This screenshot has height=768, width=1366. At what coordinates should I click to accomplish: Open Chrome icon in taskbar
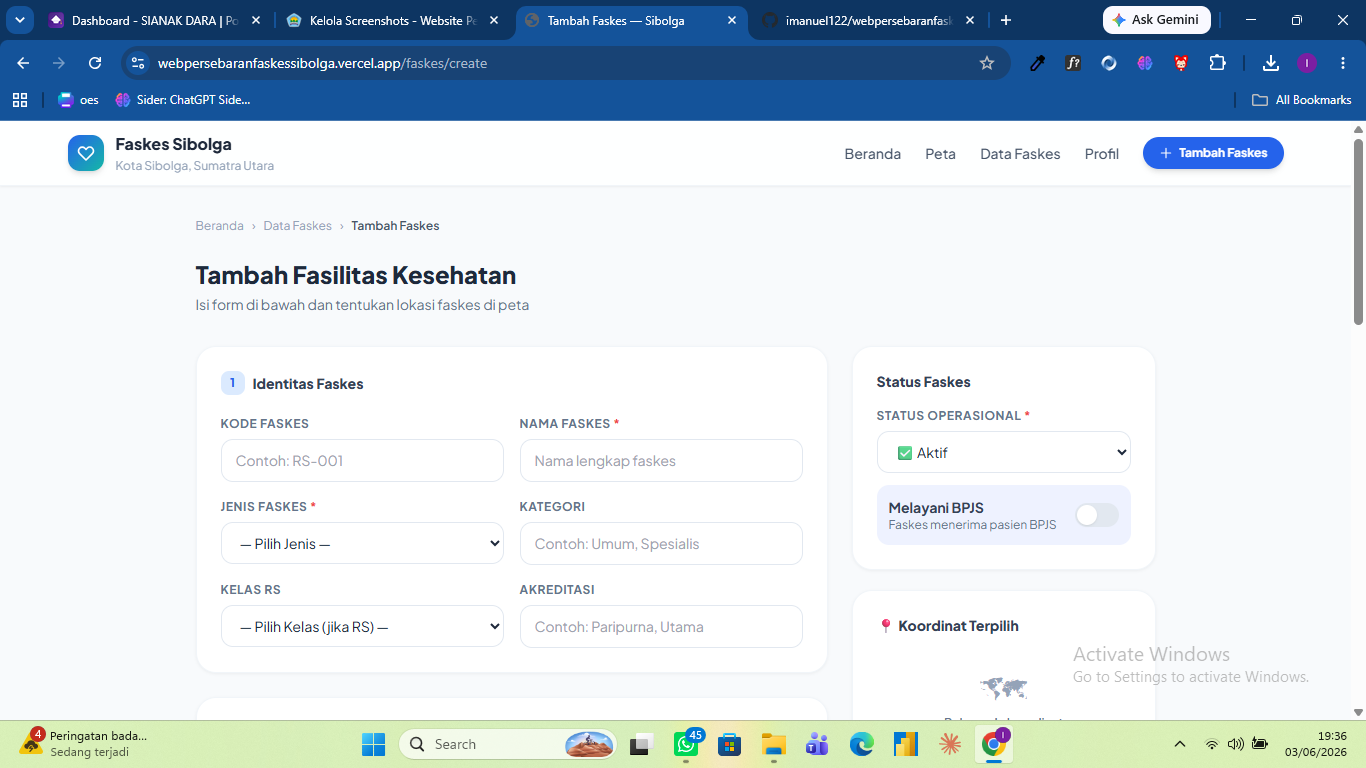tap(994, 744)
